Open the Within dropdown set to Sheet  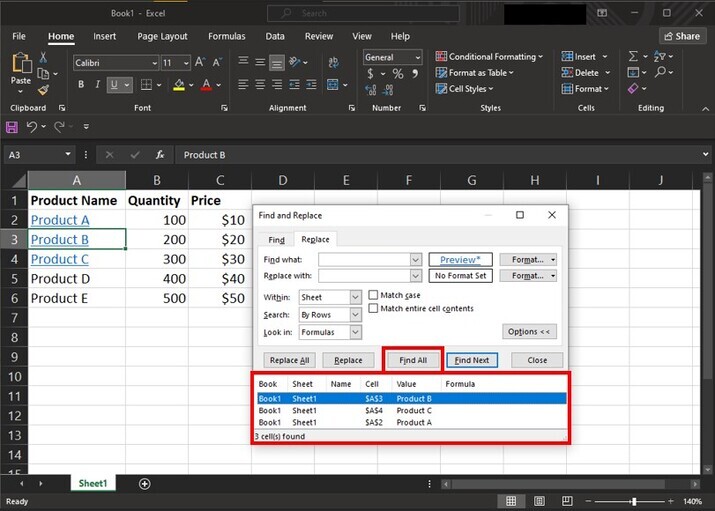point(356,298)
